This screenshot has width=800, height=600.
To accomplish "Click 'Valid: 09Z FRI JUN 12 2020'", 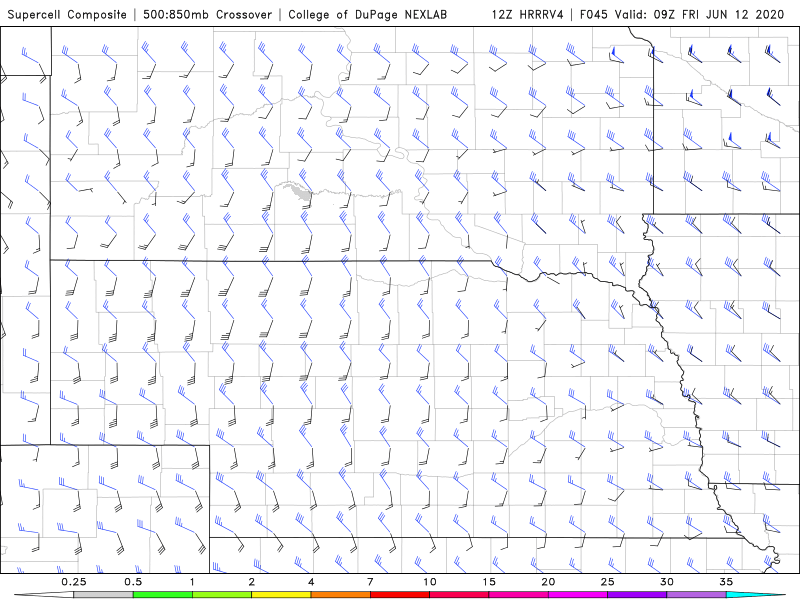I will coord(699,14).
